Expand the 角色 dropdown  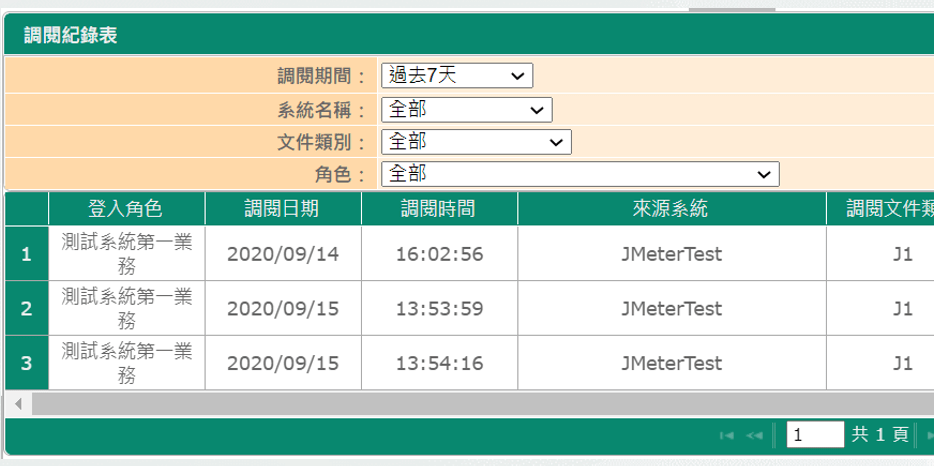580,174
